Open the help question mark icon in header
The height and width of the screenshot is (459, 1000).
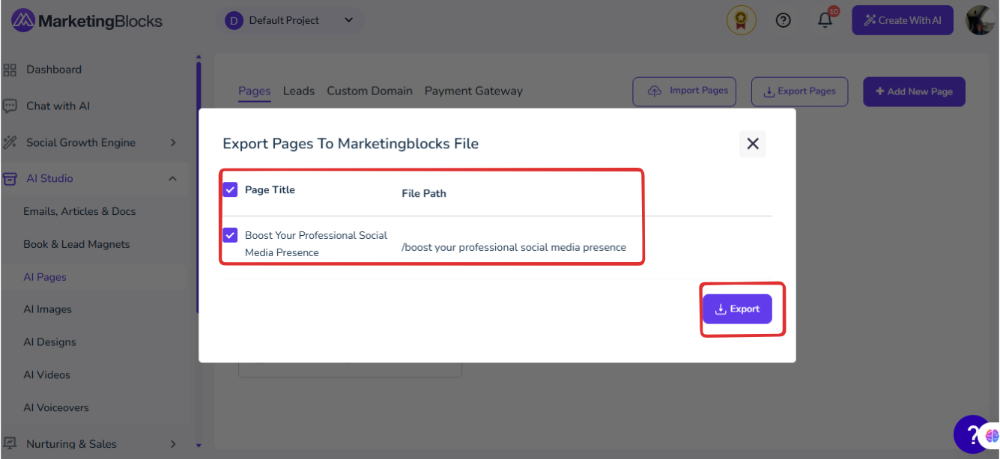(x=783, y=20)
